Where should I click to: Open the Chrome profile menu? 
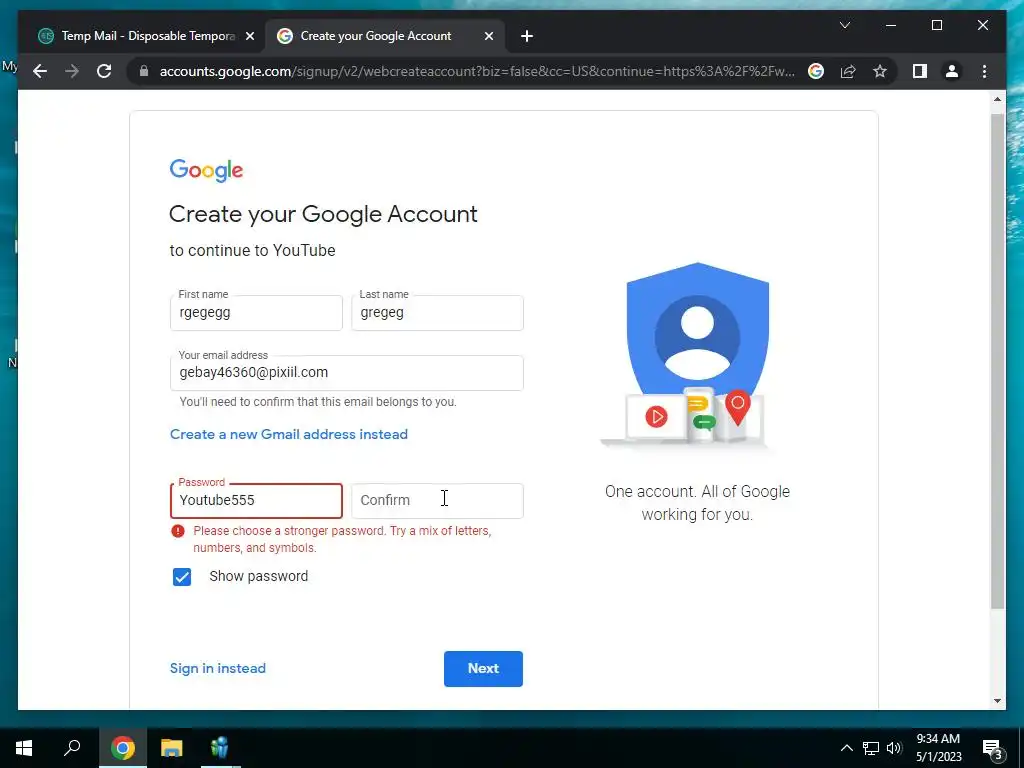[x=952, y=71]
